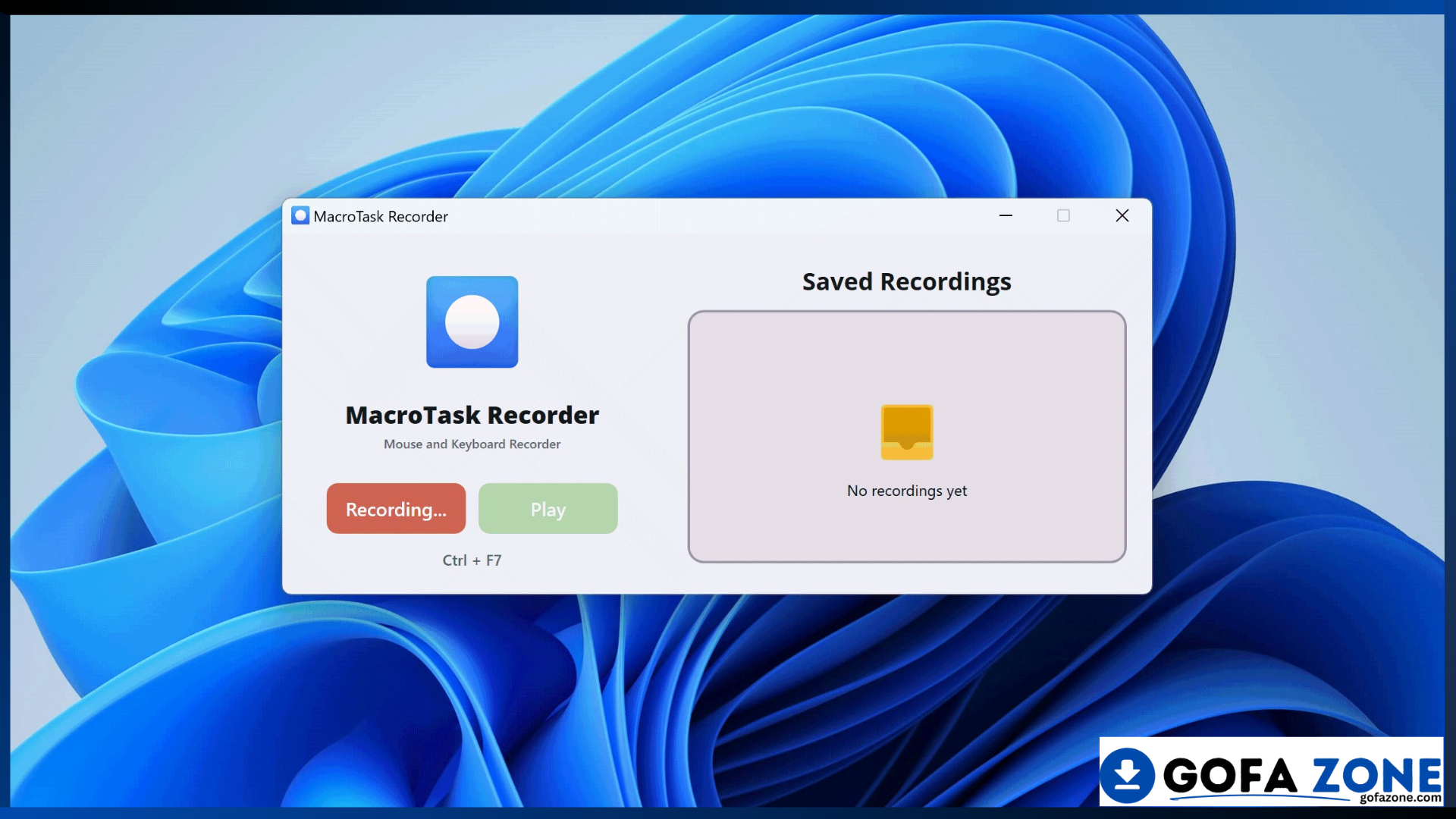The width and height of the screenshot is (1456, 819).
Task: Minimize the MacroTask Recorder window
Action: (x=1006, y=216)
